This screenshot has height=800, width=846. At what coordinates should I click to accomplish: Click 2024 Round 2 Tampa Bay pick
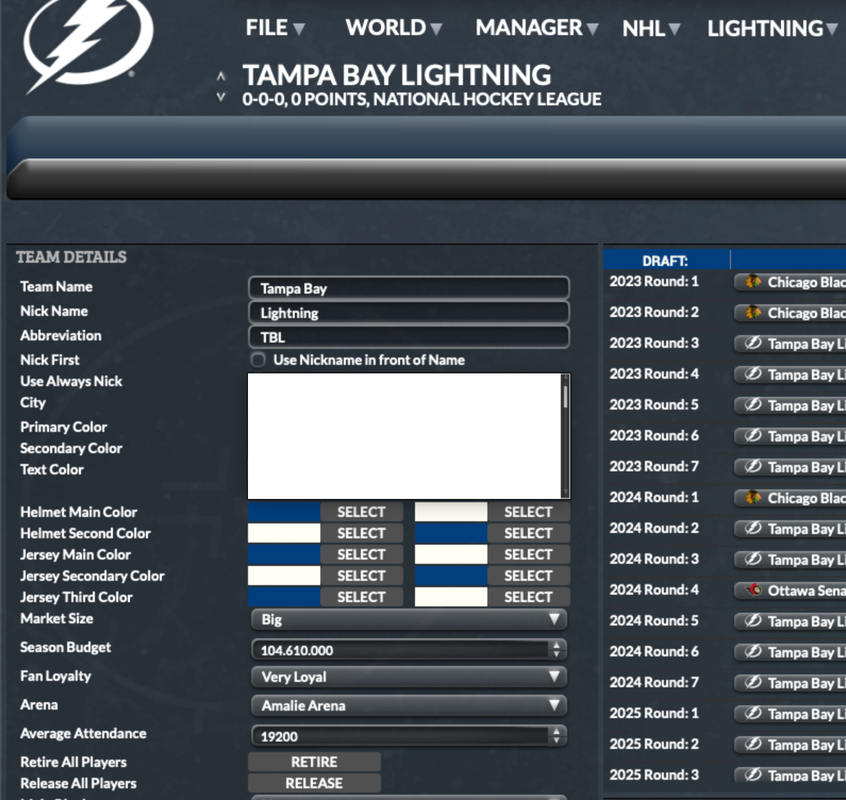(790, 529)
